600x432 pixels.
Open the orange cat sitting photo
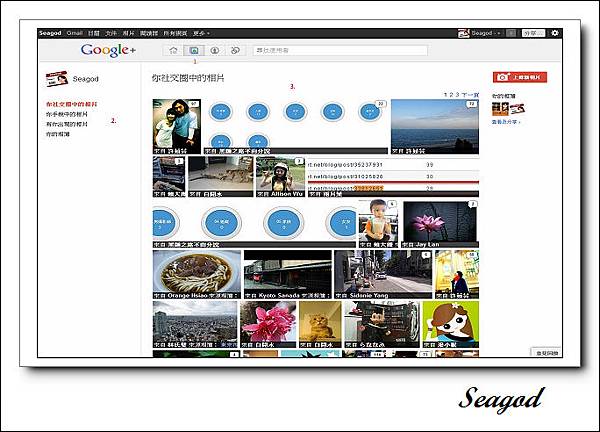pyautogui.click(x=320, y=324)
